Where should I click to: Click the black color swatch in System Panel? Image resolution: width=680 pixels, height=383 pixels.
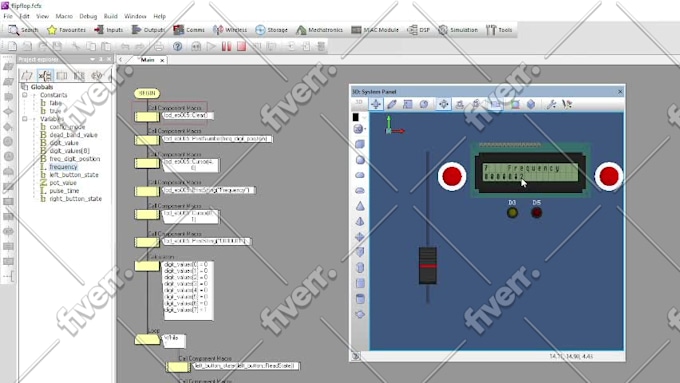pyautogui.click(x=356, y=117)
